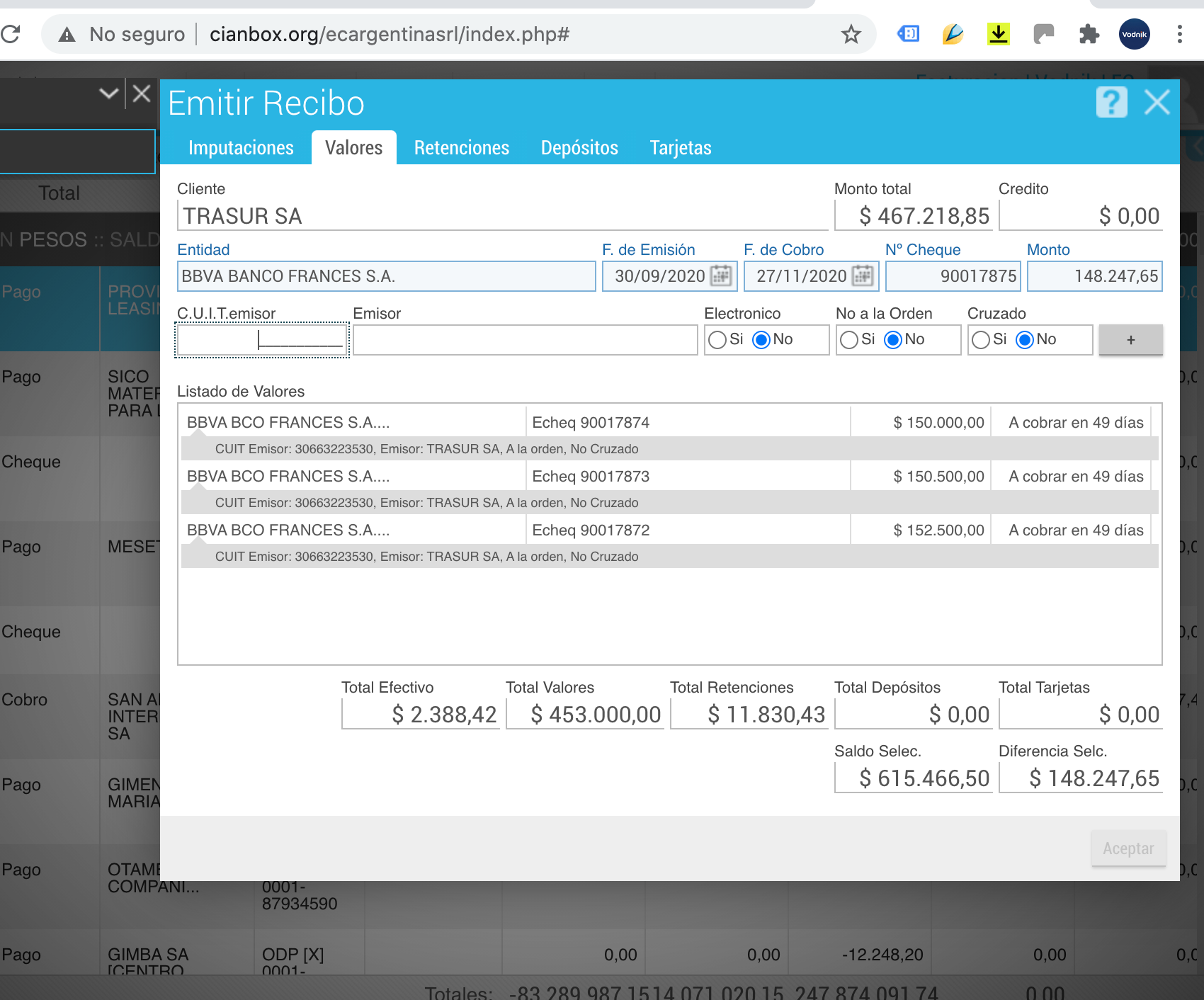The height and width of the screenshot is (1000, 1204).
Task: Open the F. de Cobro calendar picker
Action: pos(862,275)
